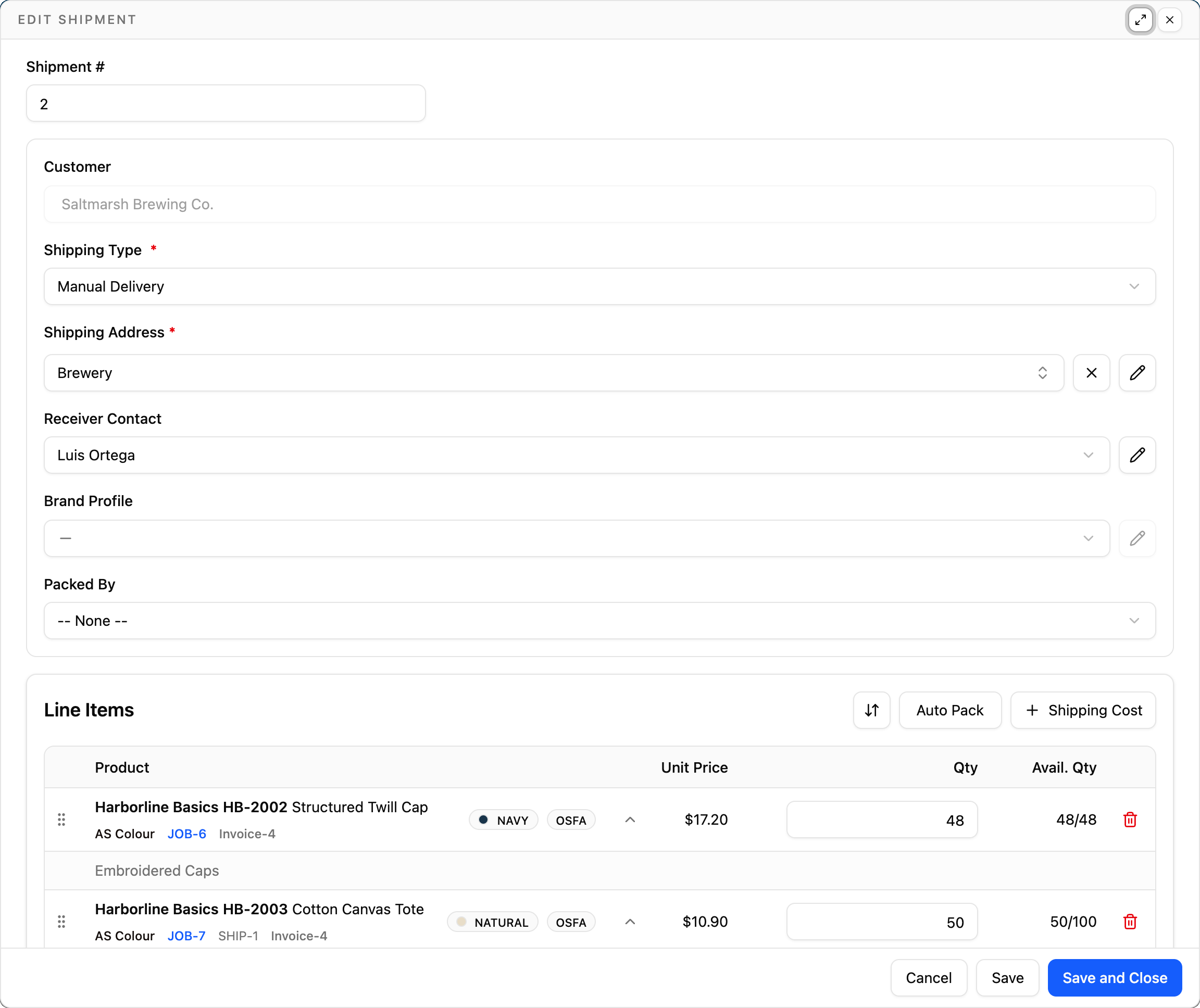
Task: Click the Shipment number input field
Action: tap(226, 104)
